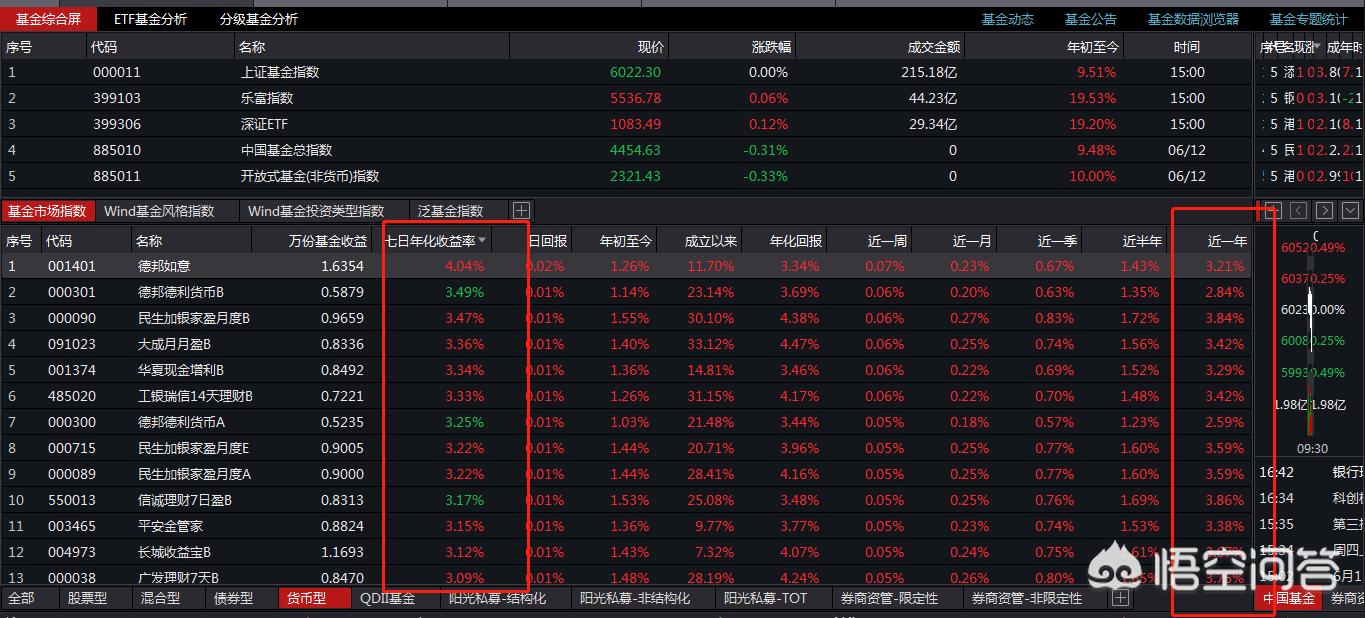Select the fund 大成月月盈B
Image resolution: width=1365 pixels, height=618 pixels.
click(174, 344)
